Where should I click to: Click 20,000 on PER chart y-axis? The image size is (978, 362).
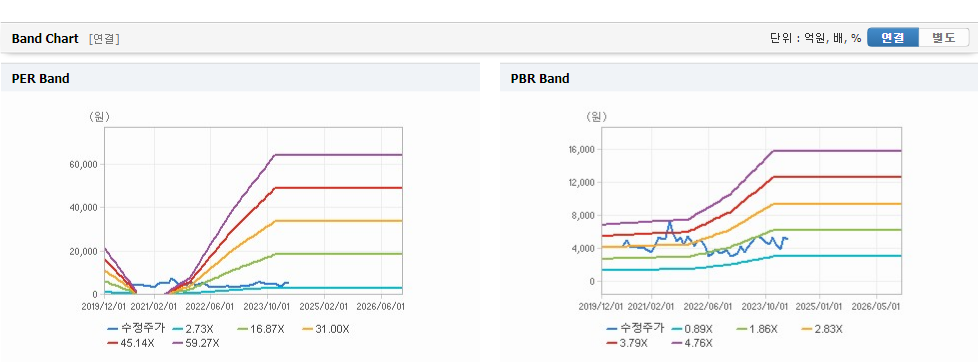click(85, 251)
